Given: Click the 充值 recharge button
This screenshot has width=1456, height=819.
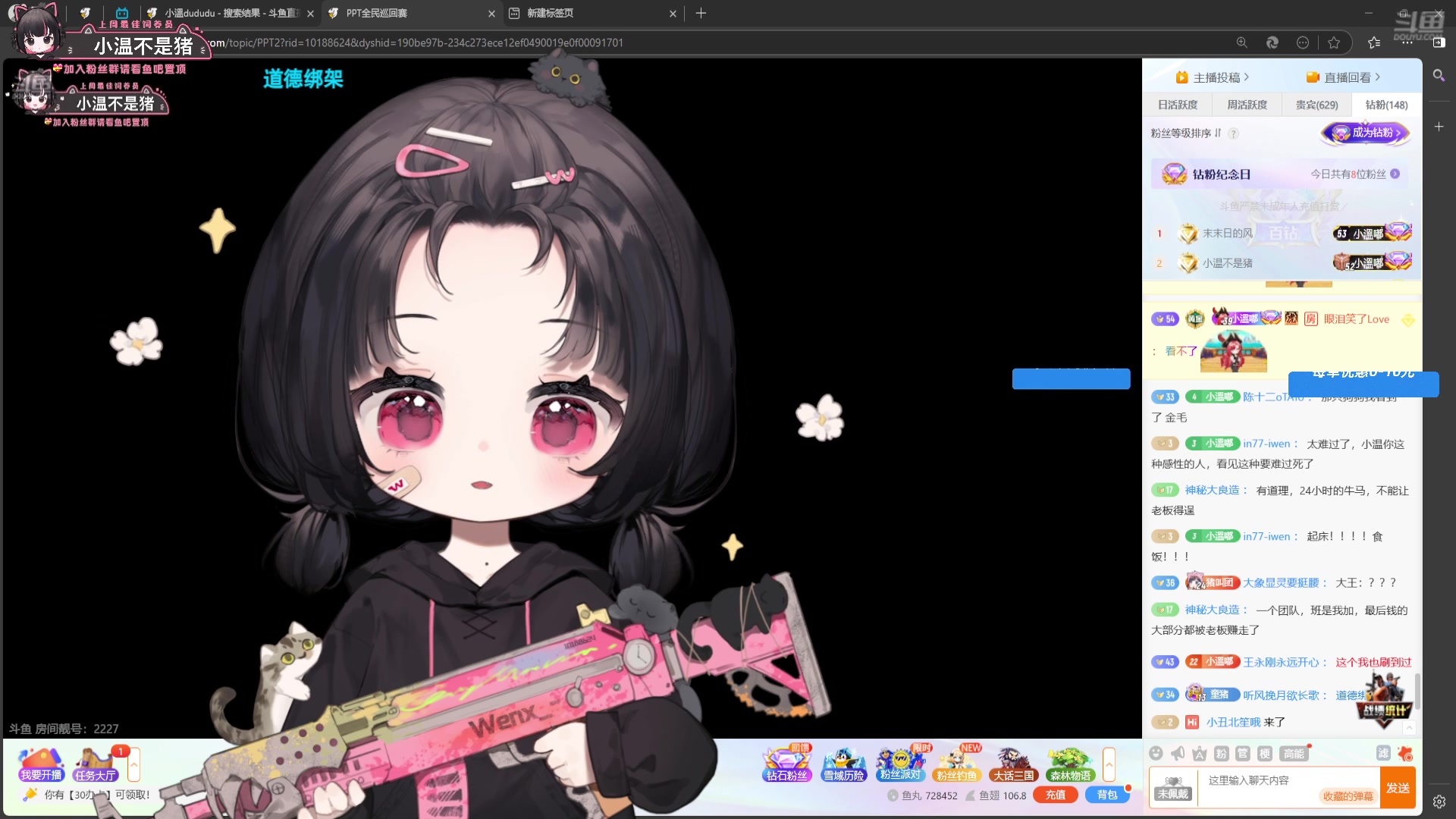Looking at the screenshot, I should click(x=1055, y=795).
